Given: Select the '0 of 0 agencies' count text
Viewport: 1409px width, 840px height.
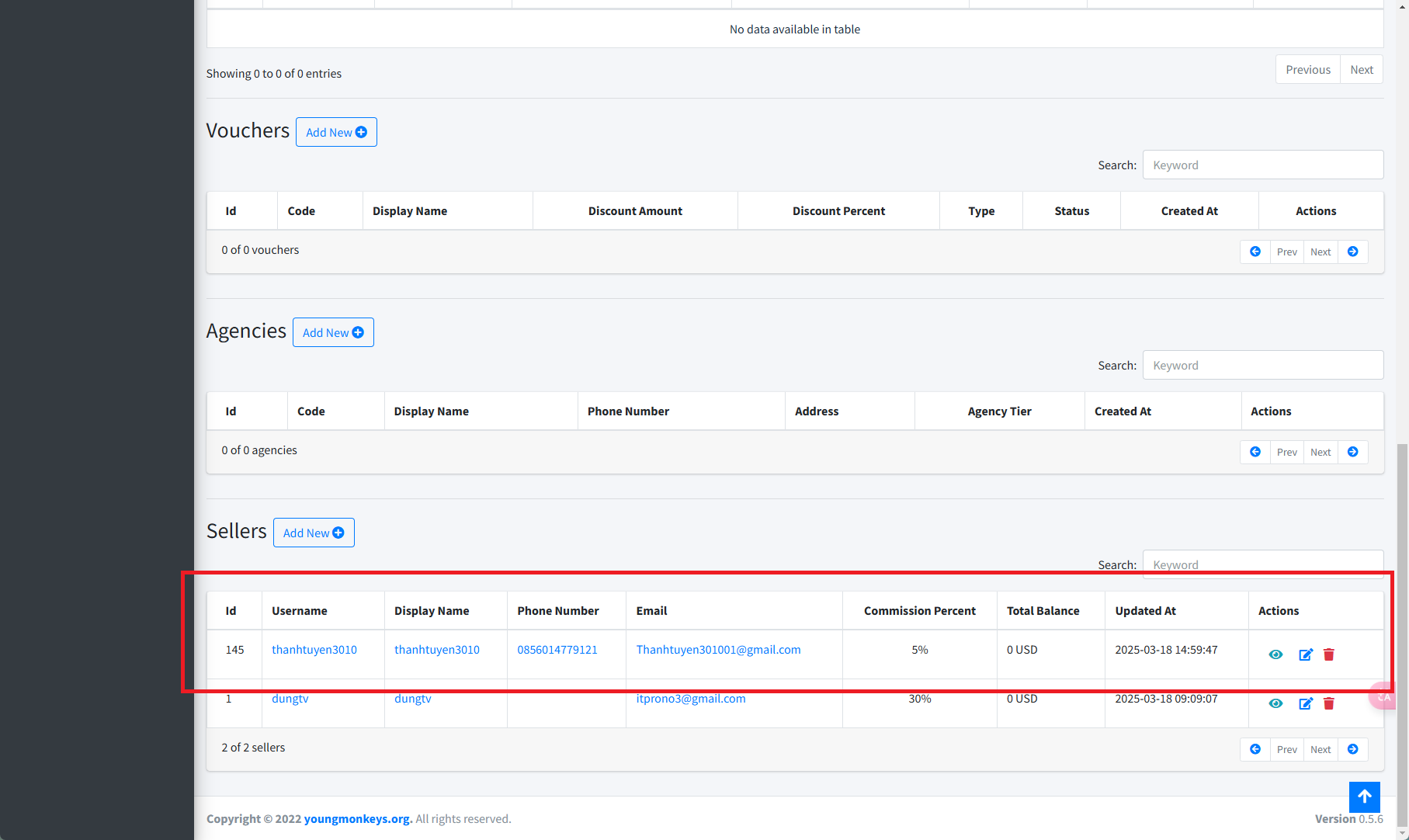Looking at the screenshot, I should click(x=259, y=450).
